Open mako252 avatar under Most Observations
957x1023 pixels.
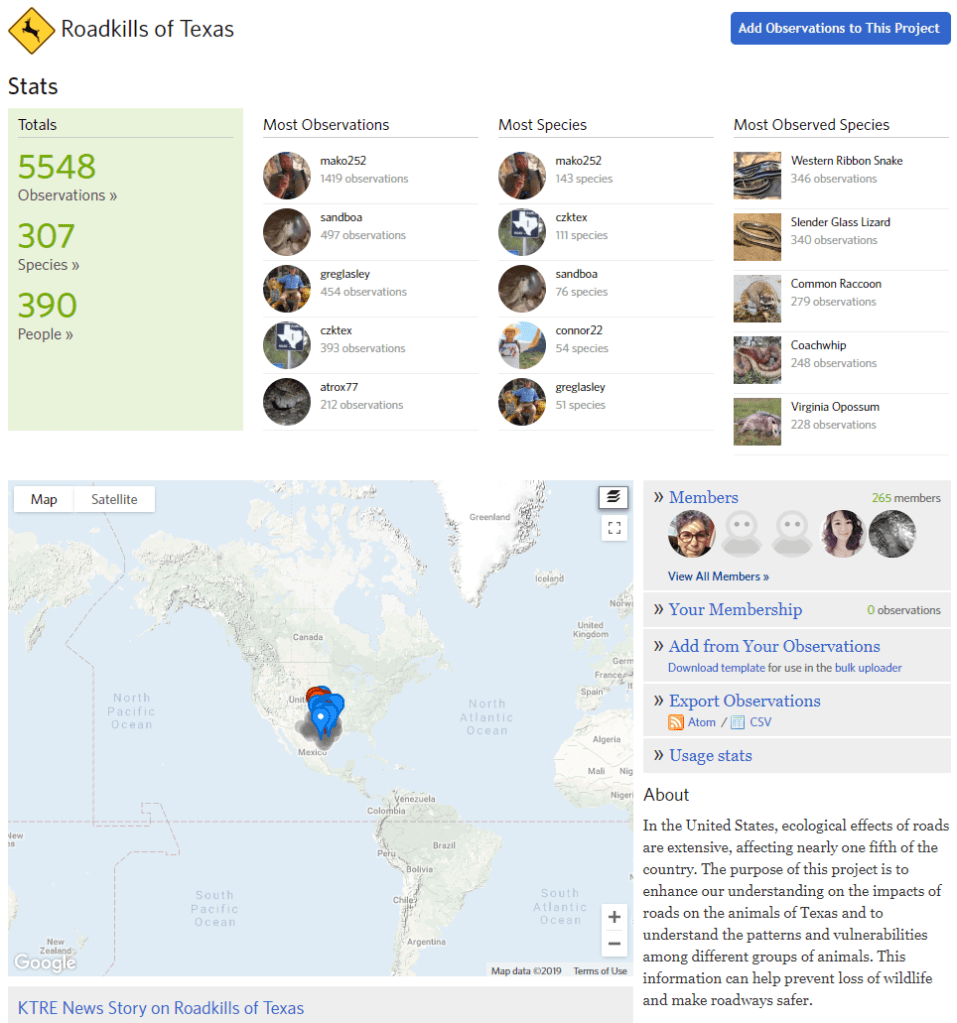point(287,176)
